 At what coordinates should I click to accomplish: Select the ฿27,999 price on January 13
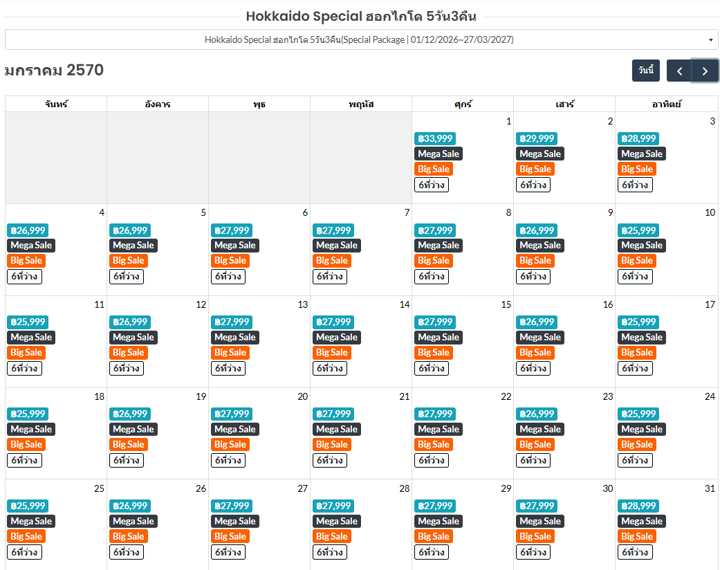pyautogui.click(x=231, y=322)
